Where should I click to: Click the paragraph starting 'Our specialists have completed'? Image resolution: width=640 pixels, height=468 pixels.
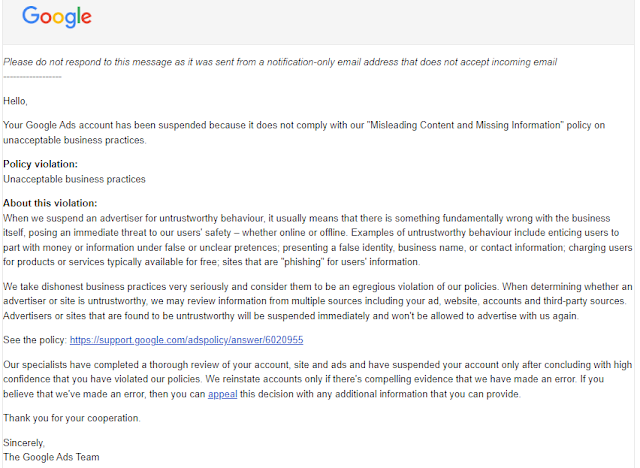click(318, 379)
